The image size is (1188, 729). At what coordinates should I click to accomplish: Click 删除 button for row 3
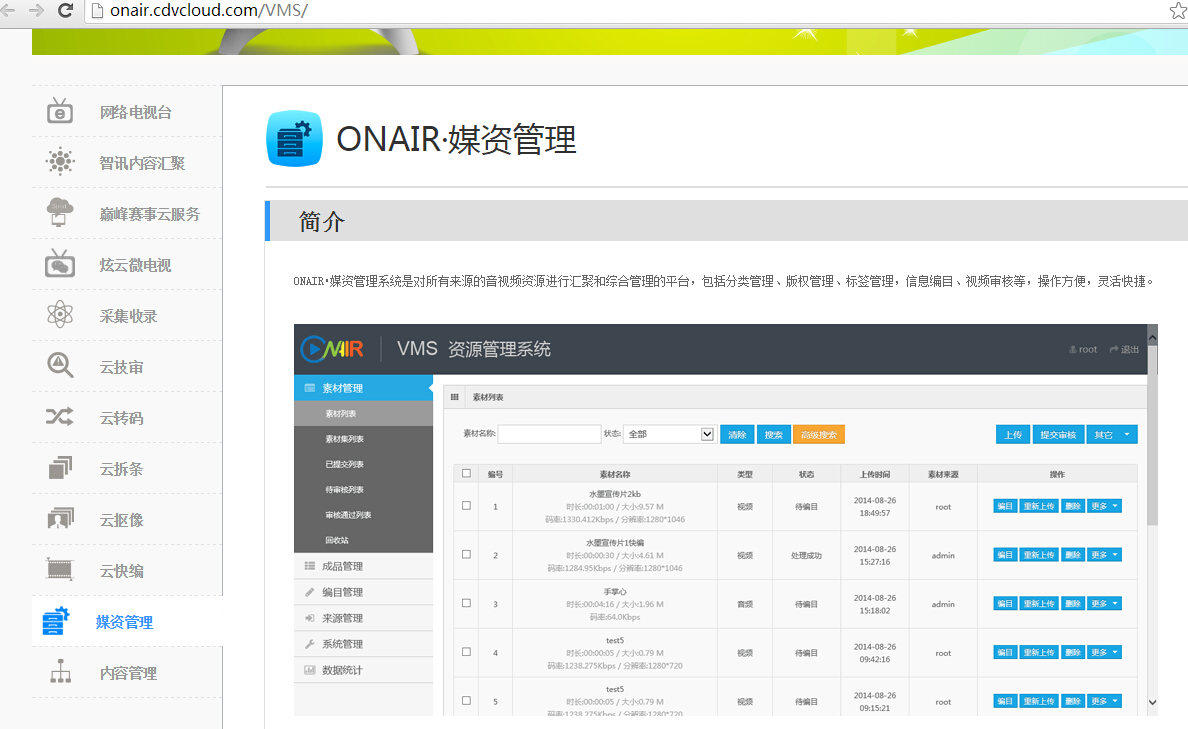1073,604
